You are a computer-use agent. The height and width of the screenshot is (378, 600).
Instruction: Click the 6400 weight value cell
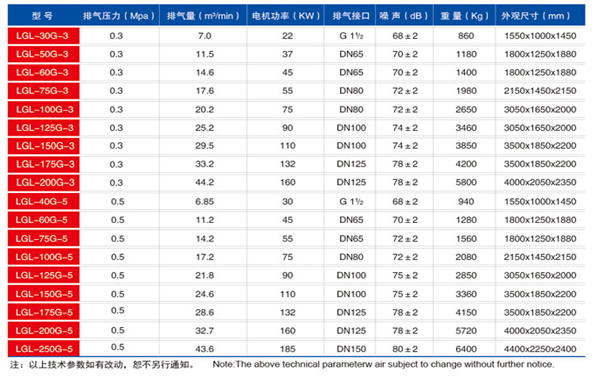pyautogui.click(x=466, y=349)
